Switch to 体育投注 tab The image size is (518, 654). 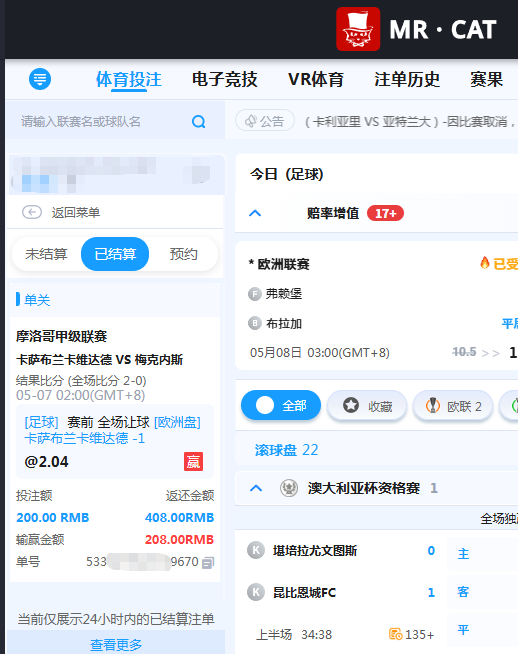(128, 79)
